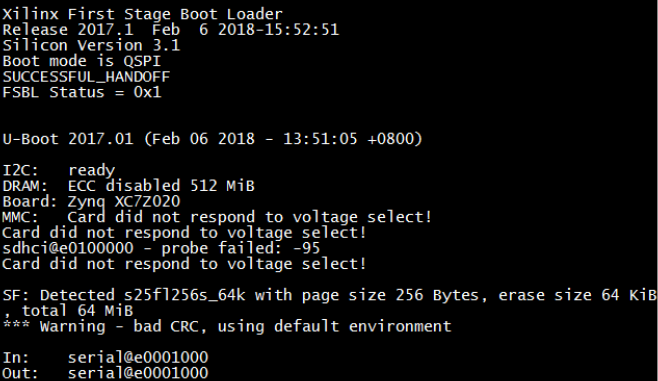Select the ', total 64 MiB' line

tap(68, 311)
